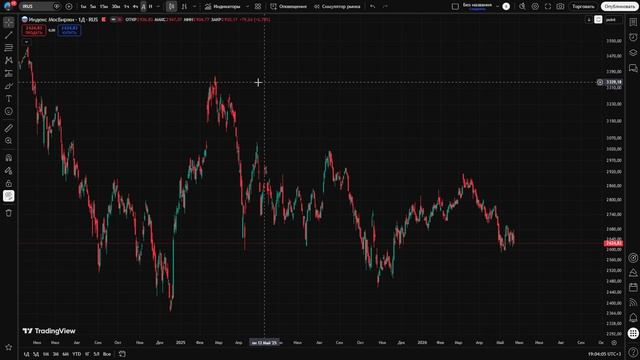The width and height of the screenshot is (640, 360).
Task: Open the TradingView user profile avatar
Action: point(9,6)
